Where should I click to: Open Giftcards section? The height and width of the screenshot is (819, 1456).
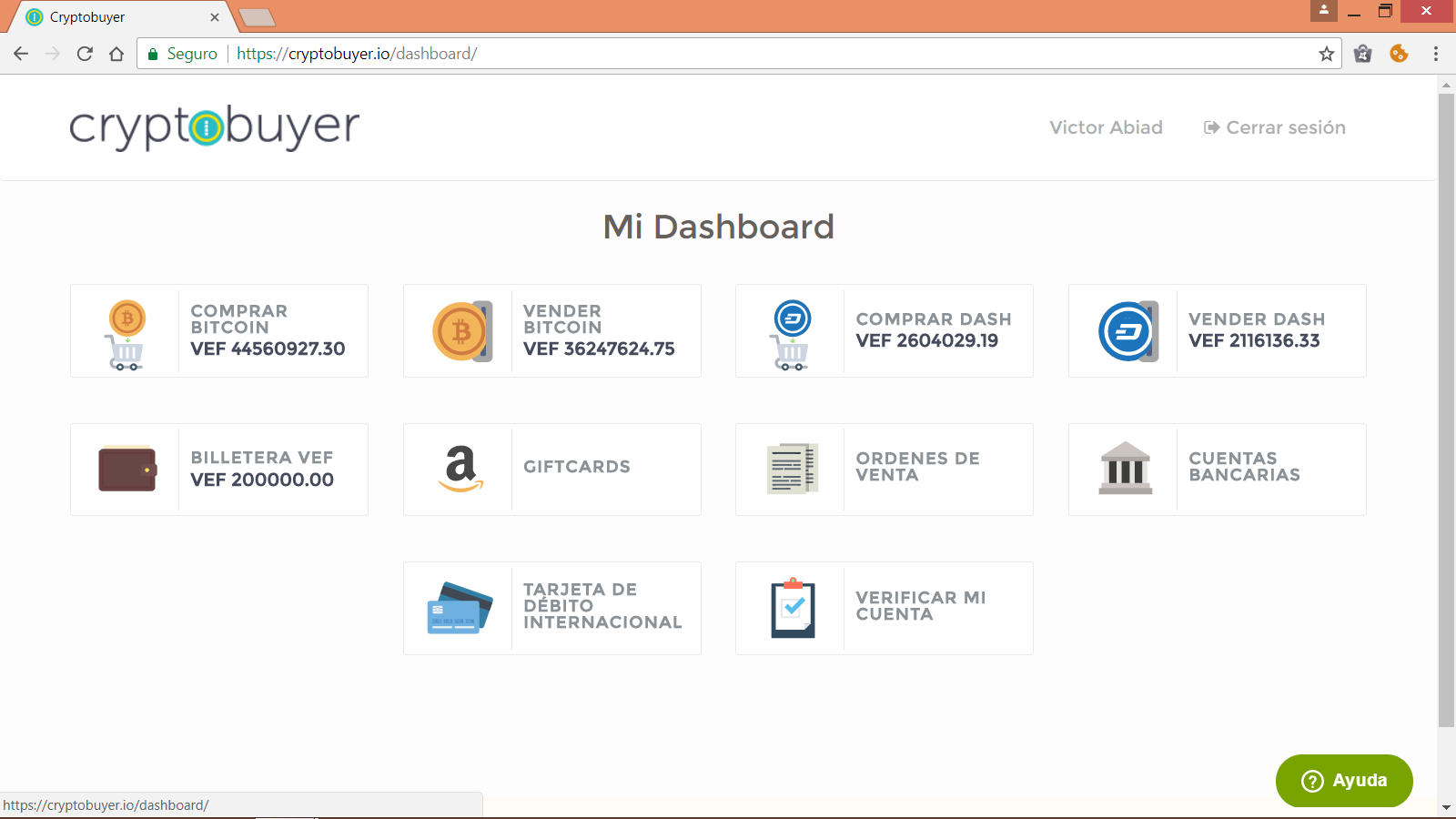tap(552, 470)
